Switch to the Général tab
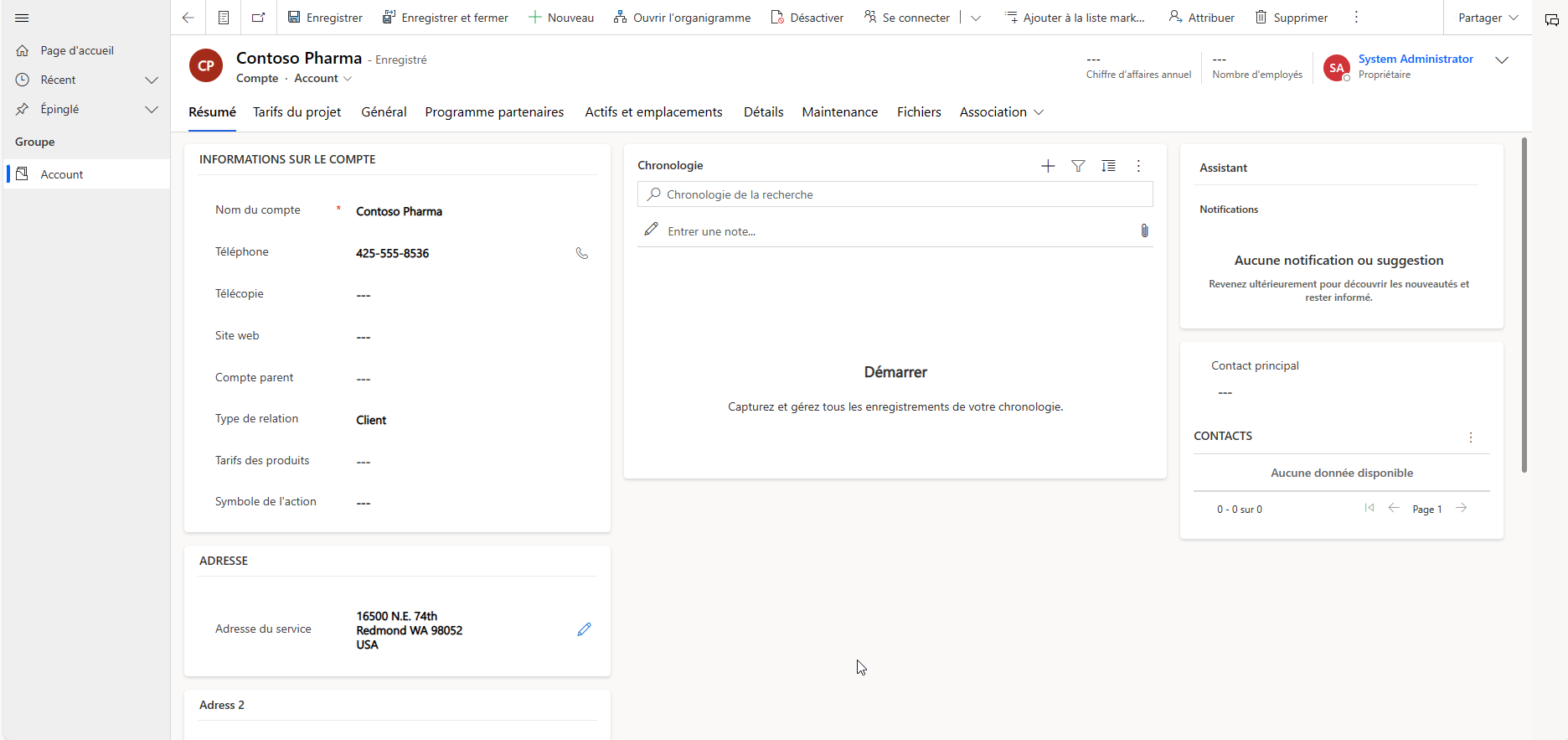The height and width of the screenshot is (740, 1568). tap(384, 112)
